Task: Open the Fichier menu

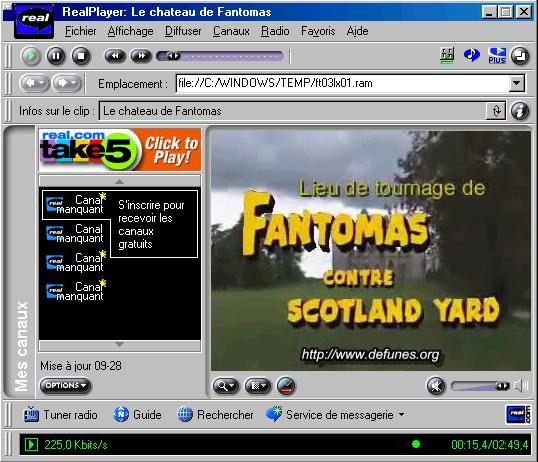Action: coord(81,31)
